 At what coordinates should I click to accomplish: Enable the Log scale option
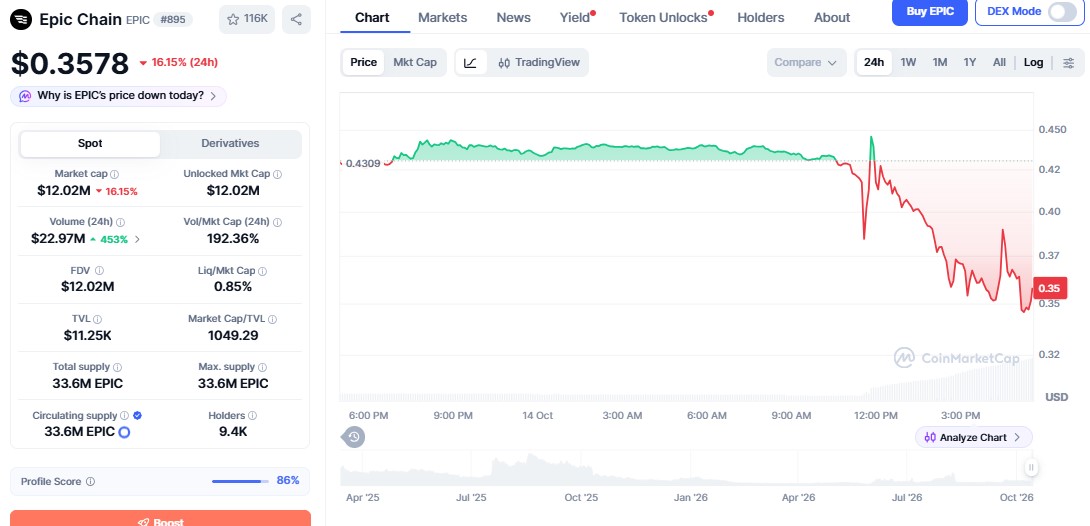(1033, 63)
